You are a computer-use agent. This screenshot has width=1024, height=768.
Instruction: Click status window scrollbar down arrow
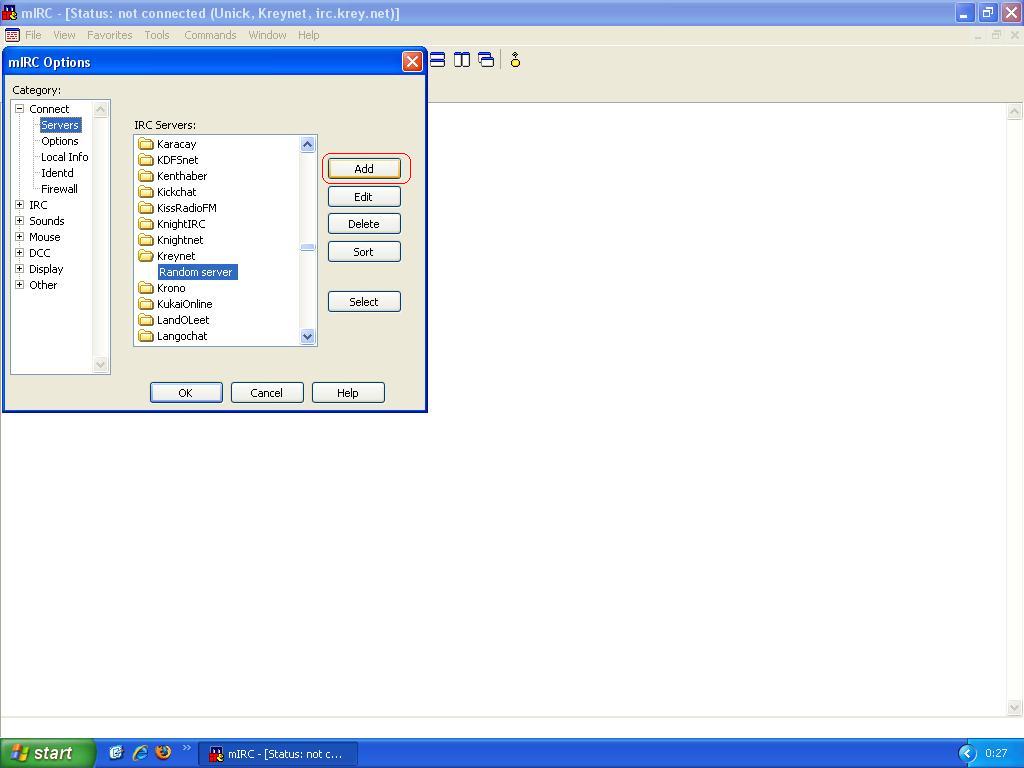pos(1014,707)
